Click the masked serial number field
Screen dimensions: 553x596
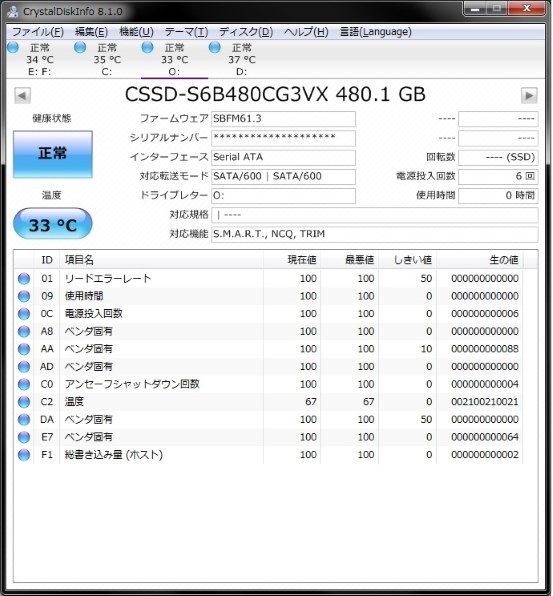pos(283,138)
